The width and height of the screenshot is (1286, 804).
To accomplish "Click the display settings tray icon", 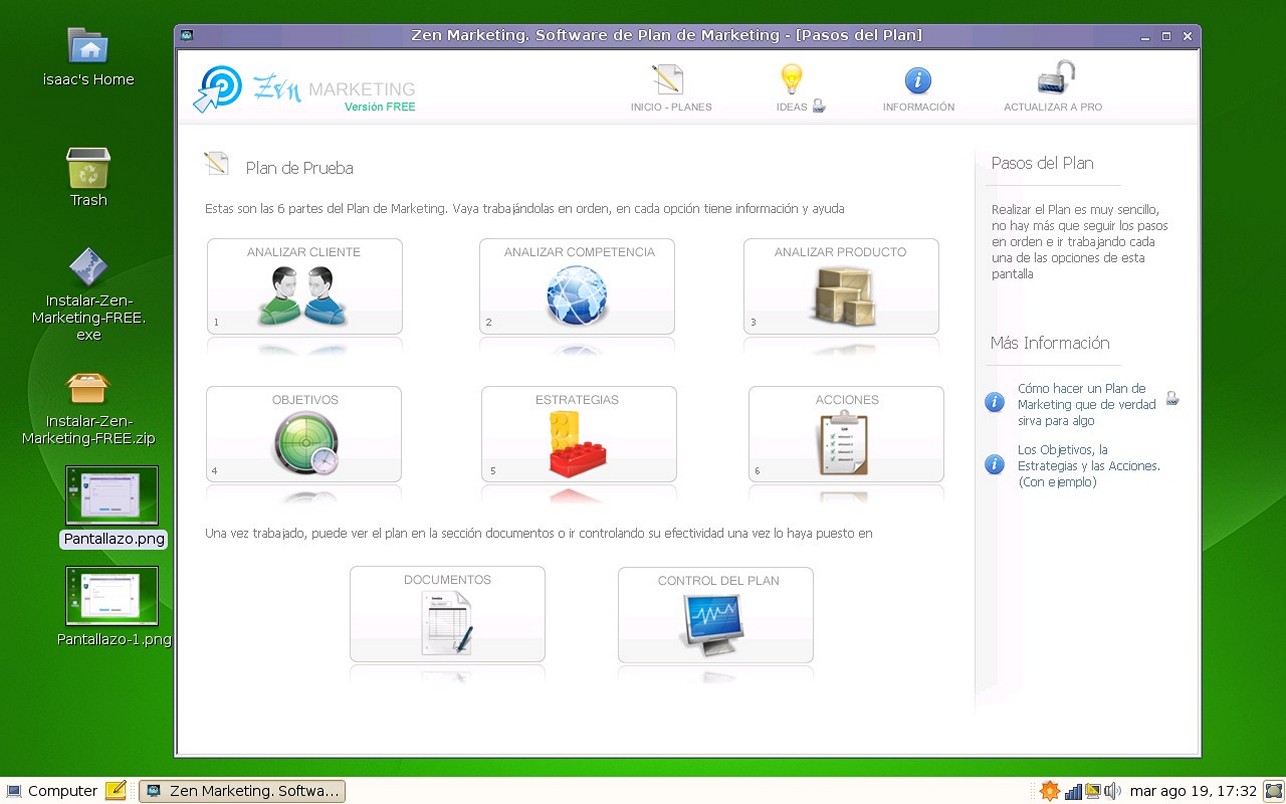I will (x=1093, y=791).
